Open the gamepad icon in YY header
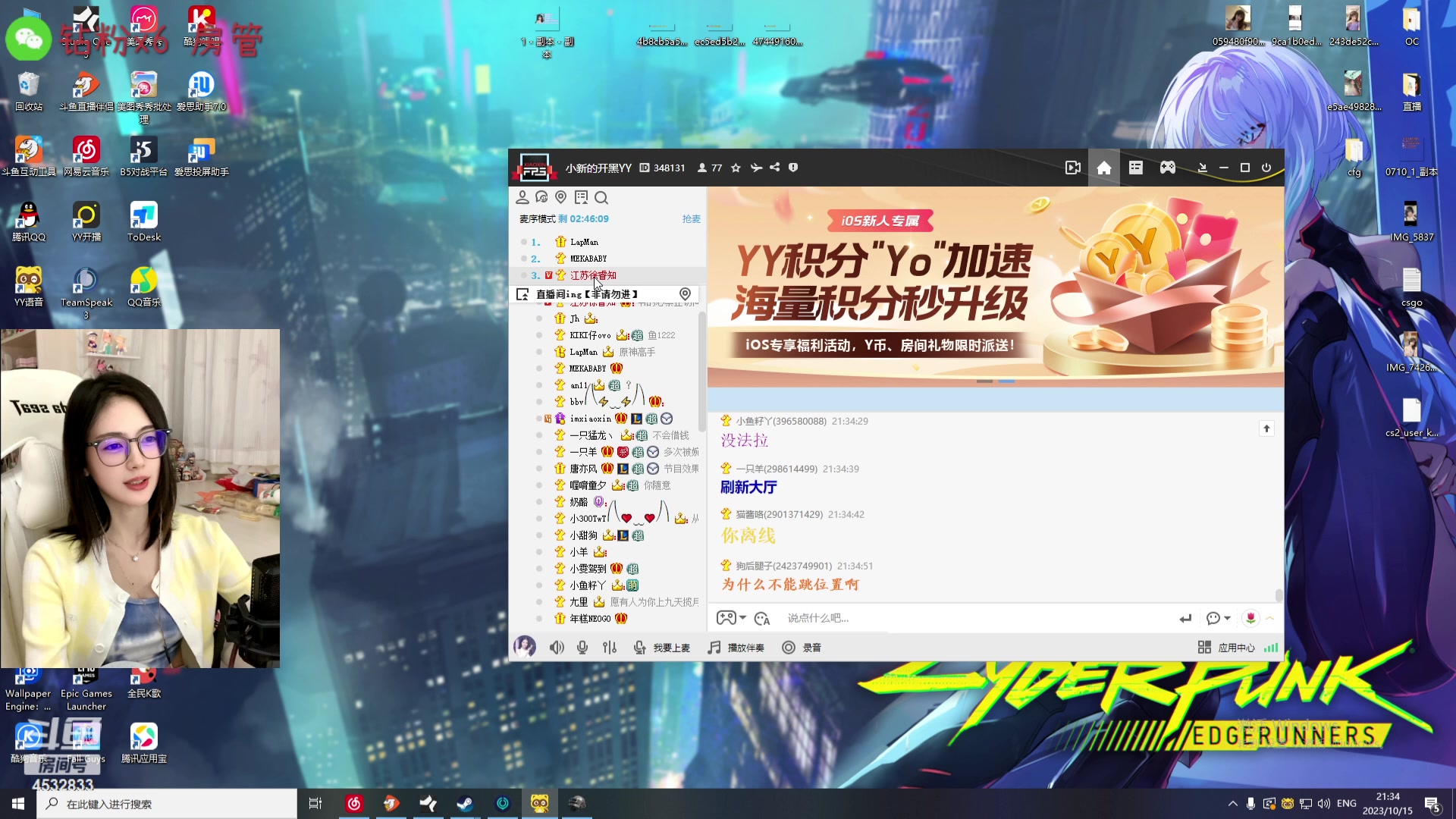This screenshot has height=819, width=1456. tap(1168, 168)
